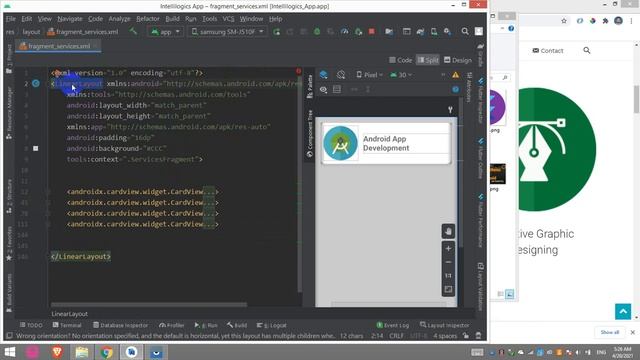Switch editor to Code view mode
The height and width of the screenshot is (360, 640).
(x=400, y=60)
